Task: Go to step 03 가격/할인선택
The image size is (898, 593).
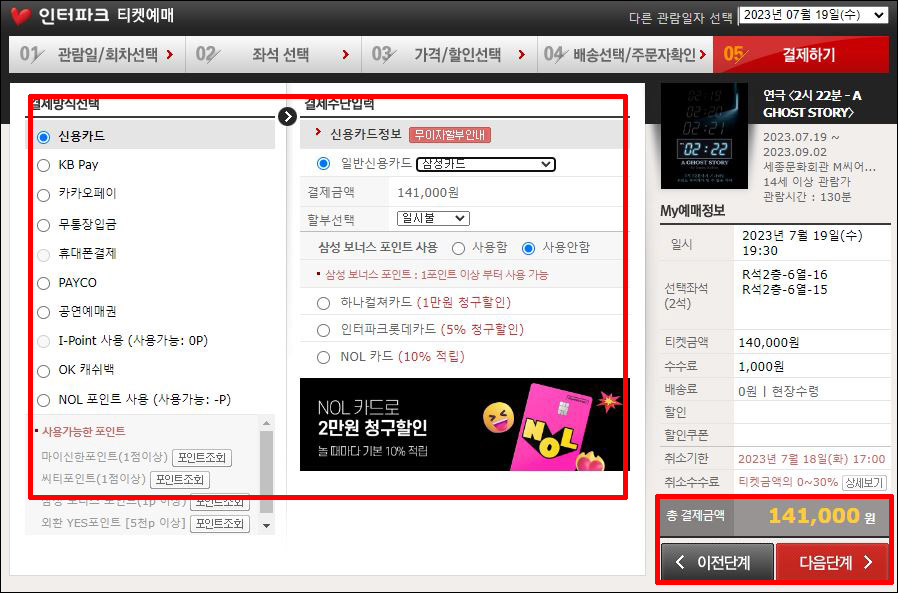Action: click(x=449, y=54)
